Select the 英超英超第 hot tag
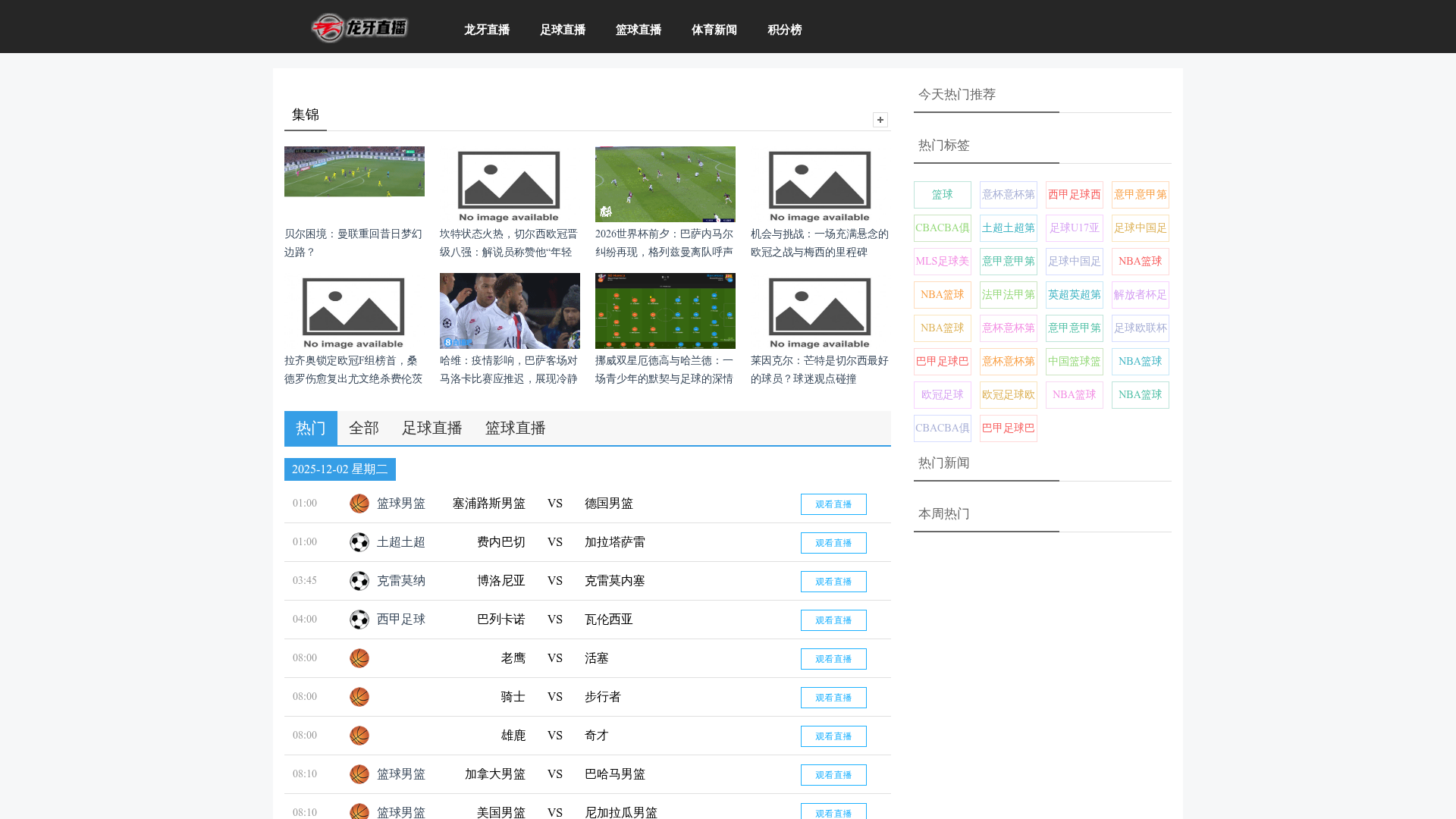 (x=1074, y=295)
